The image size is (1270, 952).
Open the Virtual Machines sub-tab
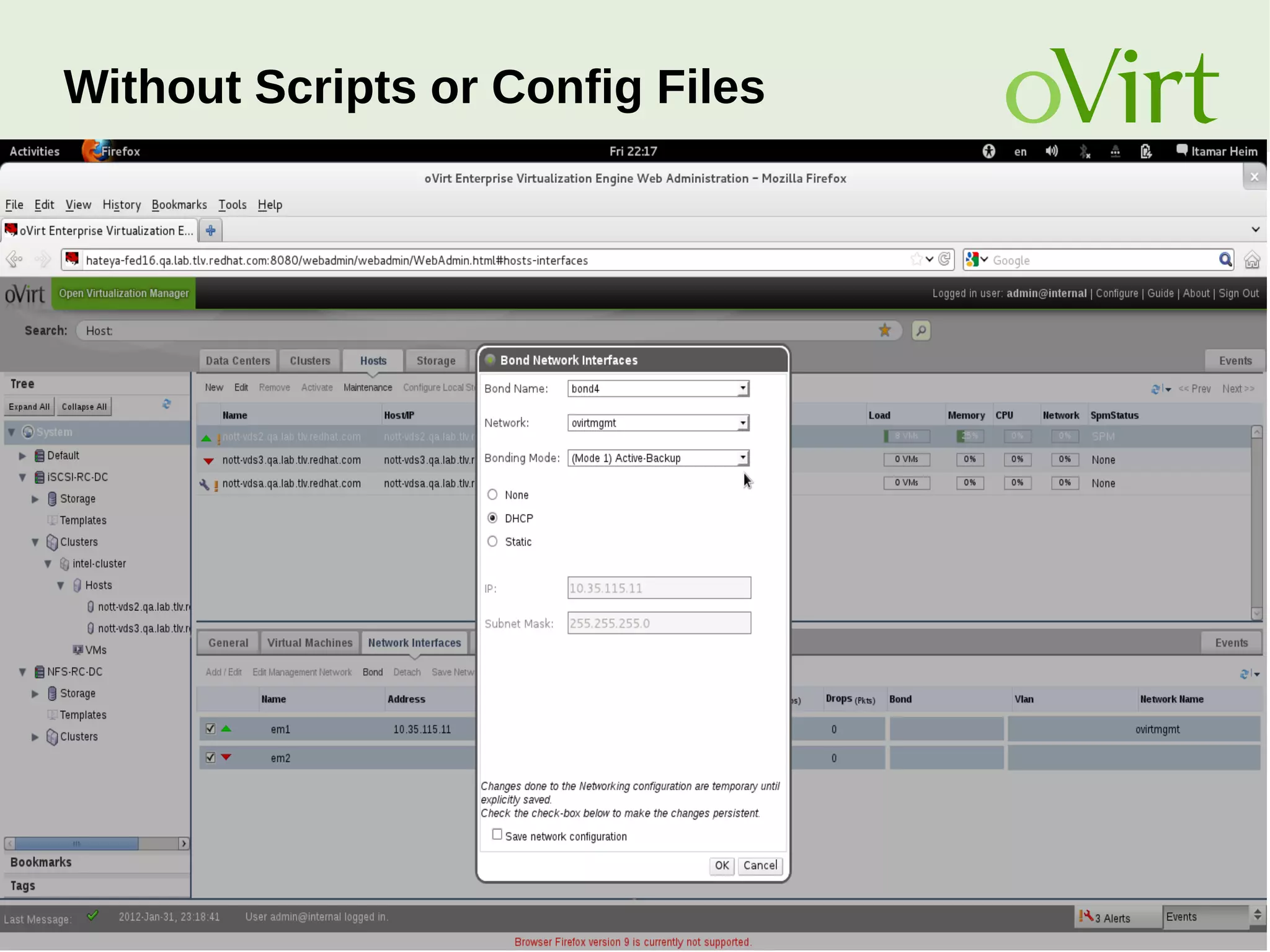(310, 643)
